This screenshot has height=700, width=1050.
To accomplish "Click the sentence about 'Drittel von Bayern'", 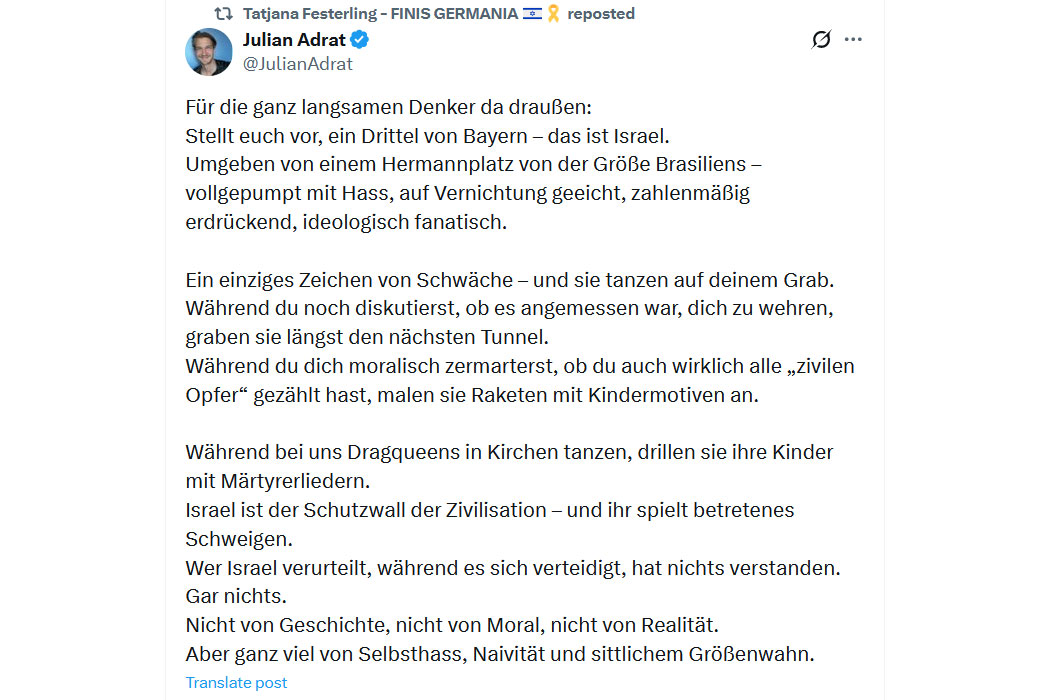I will (x=427, y=136).
